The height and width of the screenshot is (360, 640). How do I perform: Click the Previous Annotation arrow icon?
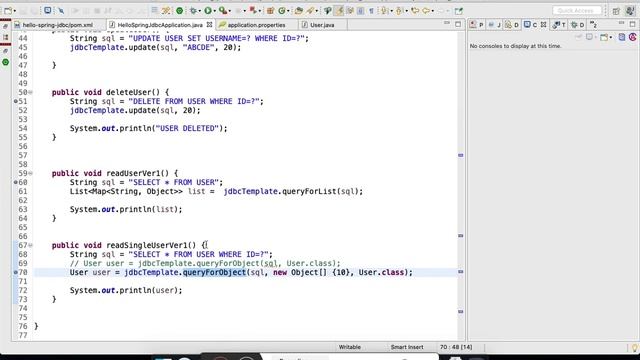[x=399, y=11]
